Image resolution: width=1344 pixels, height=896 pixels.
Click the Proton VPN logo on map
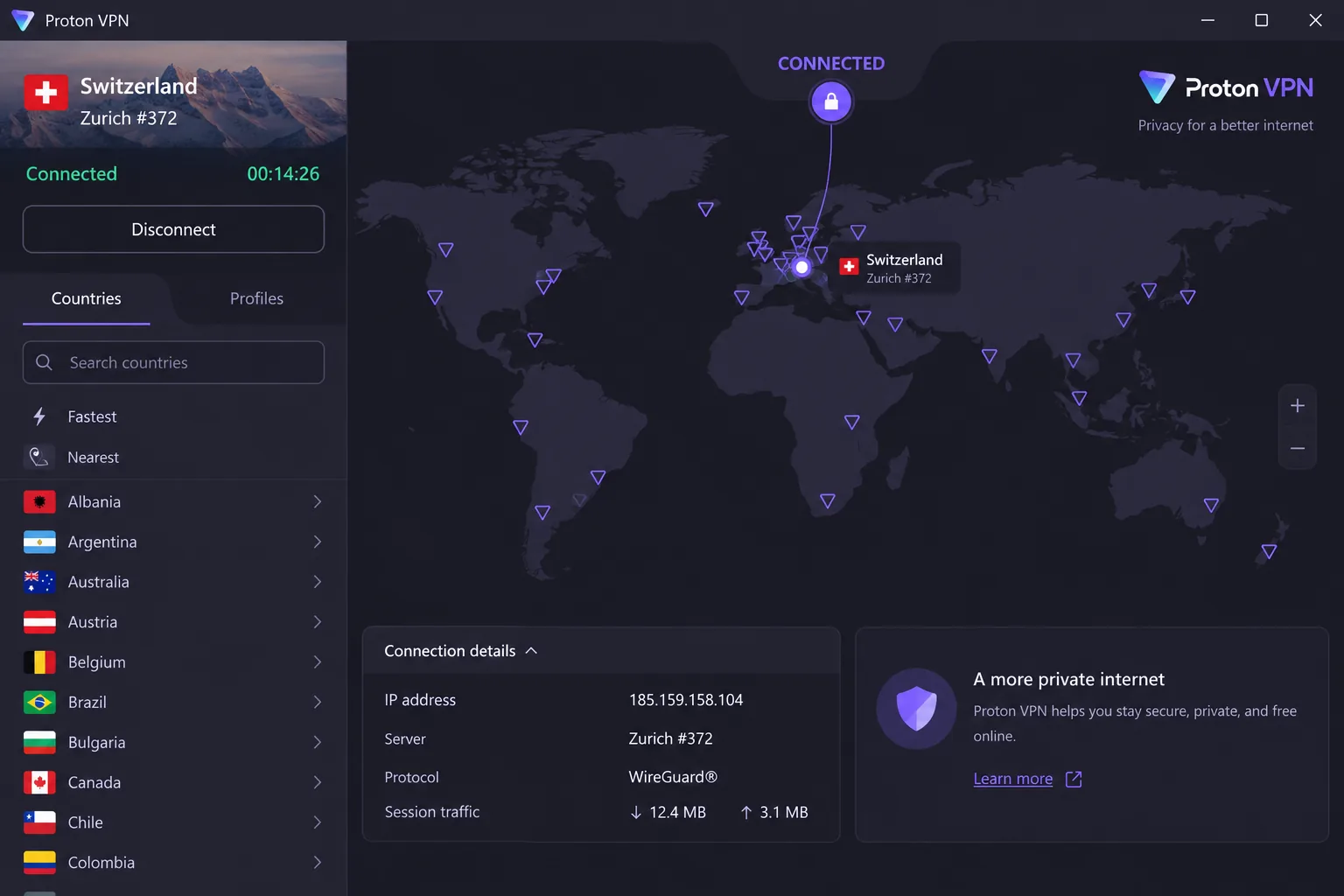[x=1226, y=87]
